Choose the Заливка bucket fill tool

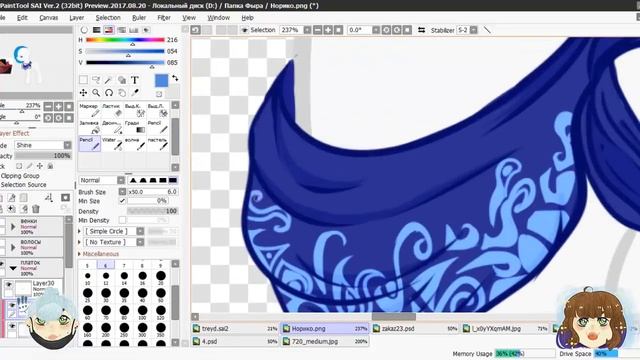click(x=89, y=127)
